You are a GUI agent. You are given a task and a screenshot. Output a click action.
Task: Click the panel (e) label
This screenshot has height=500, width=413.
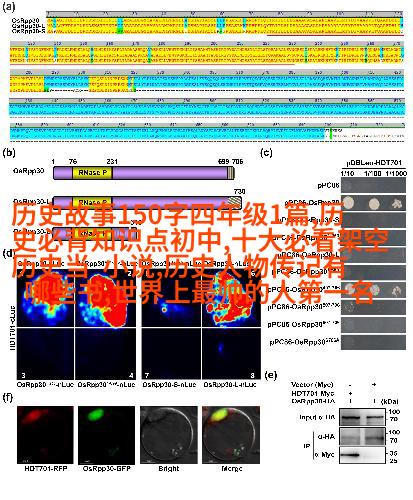[271, 375]
